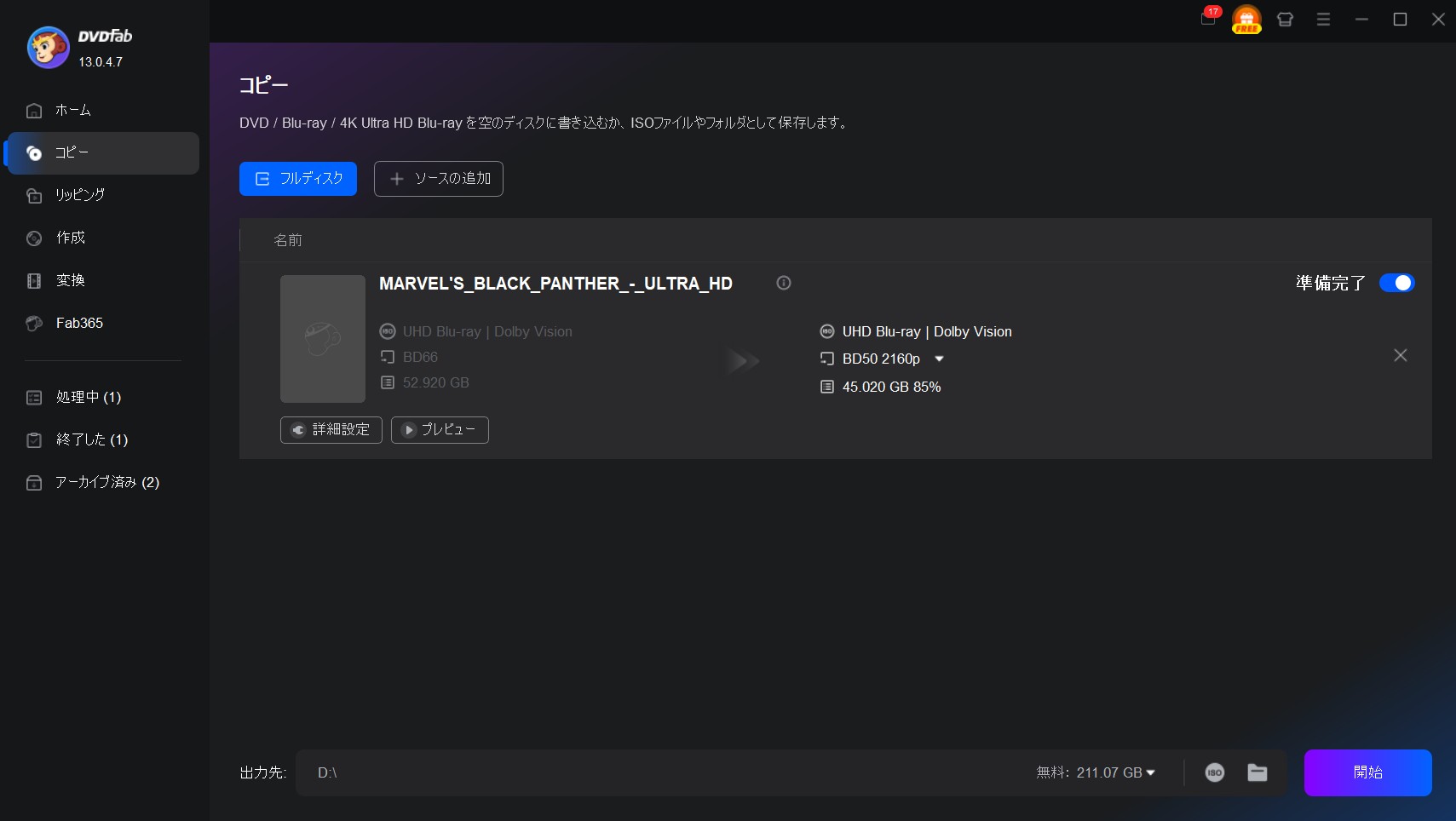This screenshot has width=1456, height=821.
Task: Toggle the 準備完了 switch off
Action: tap(1397, 283)
